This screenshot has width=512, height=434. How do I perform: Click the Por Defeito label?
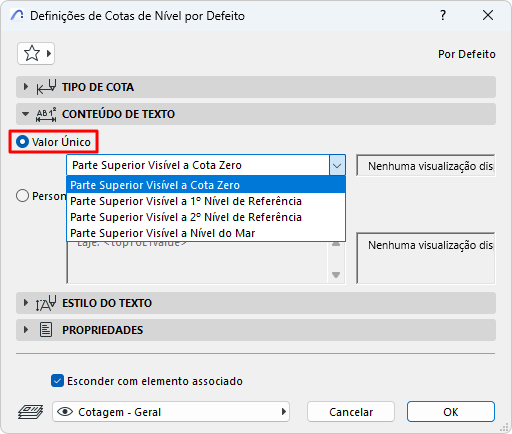[467, 54]
